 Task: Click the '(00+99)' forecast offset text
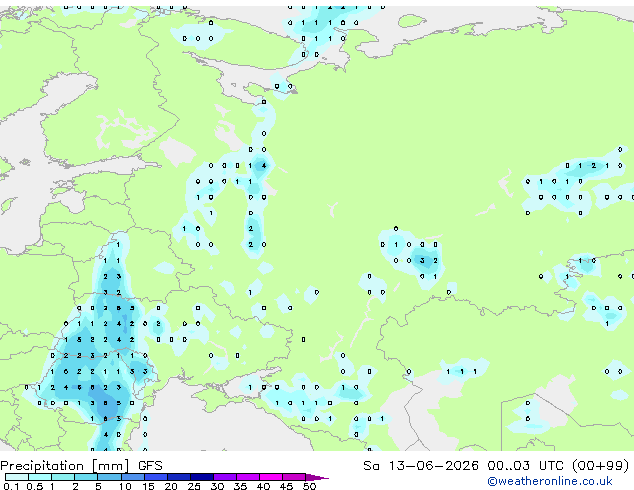click(601, 466)
